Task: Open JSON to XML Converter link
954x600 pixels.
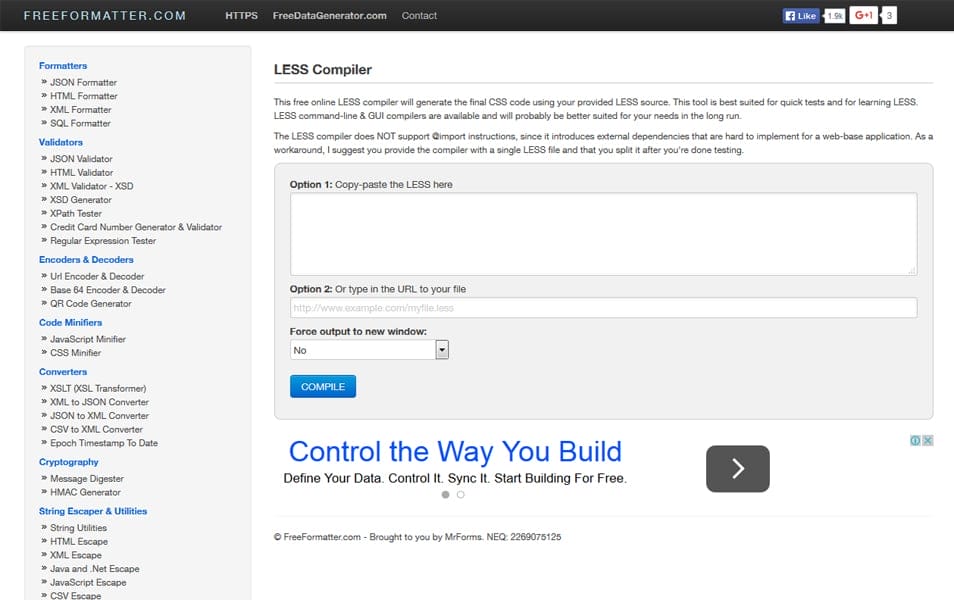Action: point(99,416)
